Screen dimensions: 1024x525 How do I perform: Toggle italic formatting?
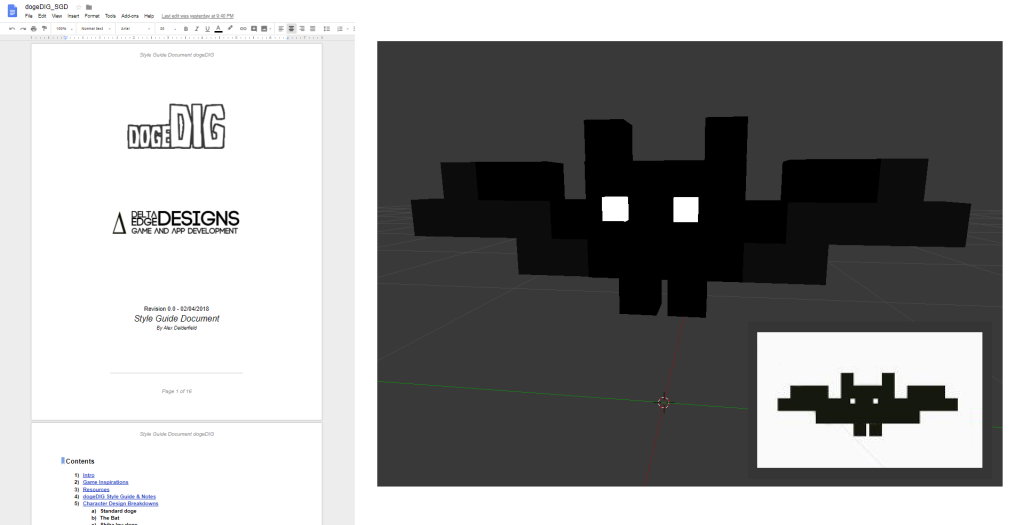point(196,28)
